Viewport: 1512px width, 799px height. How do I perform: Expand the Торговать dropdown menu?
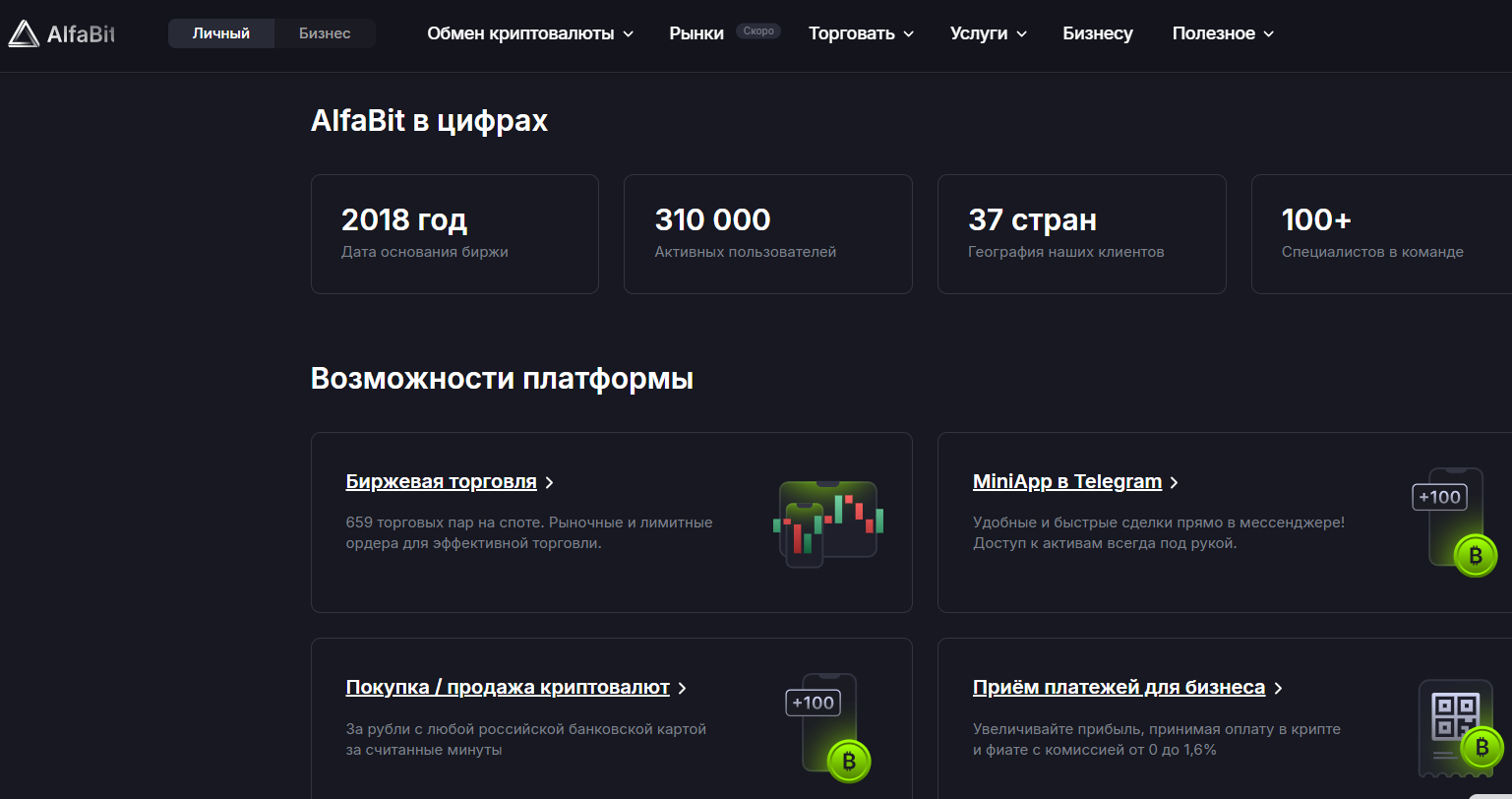pyautogui.click(x=861, y=33)
